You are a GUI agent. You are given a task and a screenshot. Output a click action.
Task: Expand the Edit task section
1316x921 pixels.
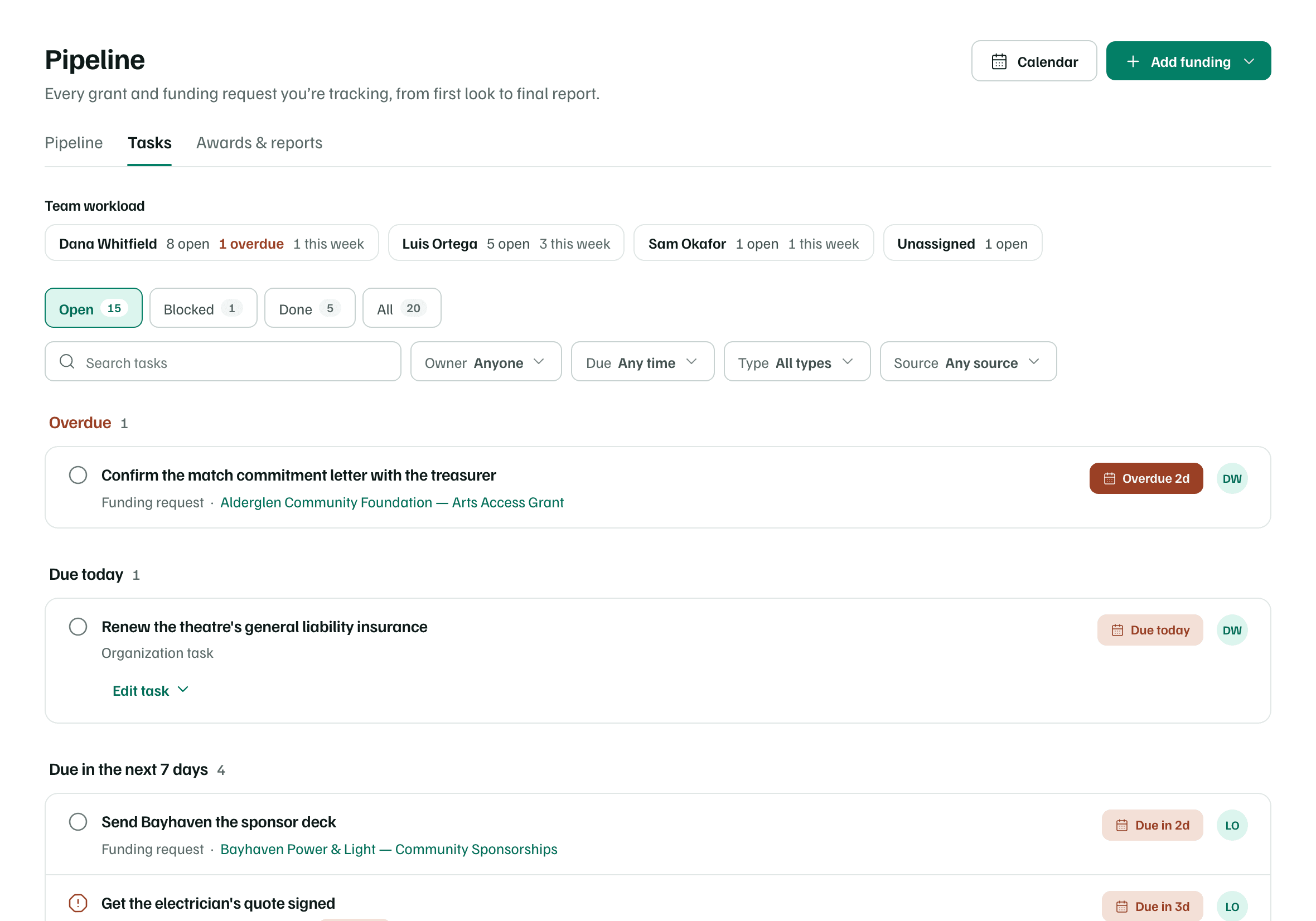[x=150, y=691]
